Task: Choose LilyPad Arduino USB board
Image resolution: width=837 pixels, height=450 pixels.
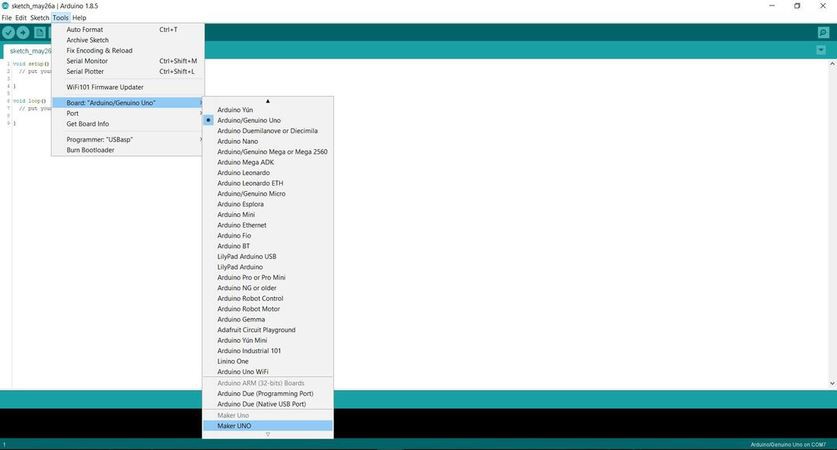Action: 267,257
